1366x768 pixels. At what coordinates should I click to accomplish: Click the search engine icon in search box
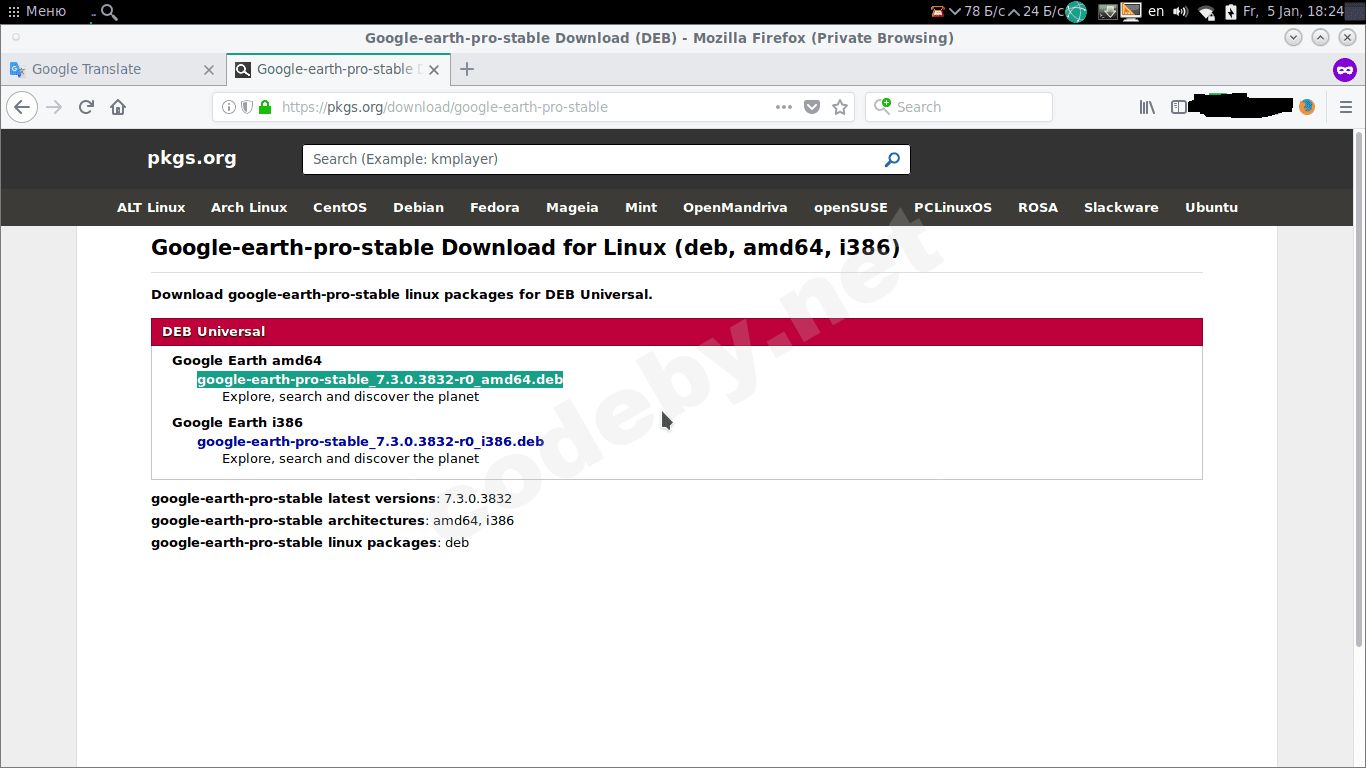(x=883, y=106)
